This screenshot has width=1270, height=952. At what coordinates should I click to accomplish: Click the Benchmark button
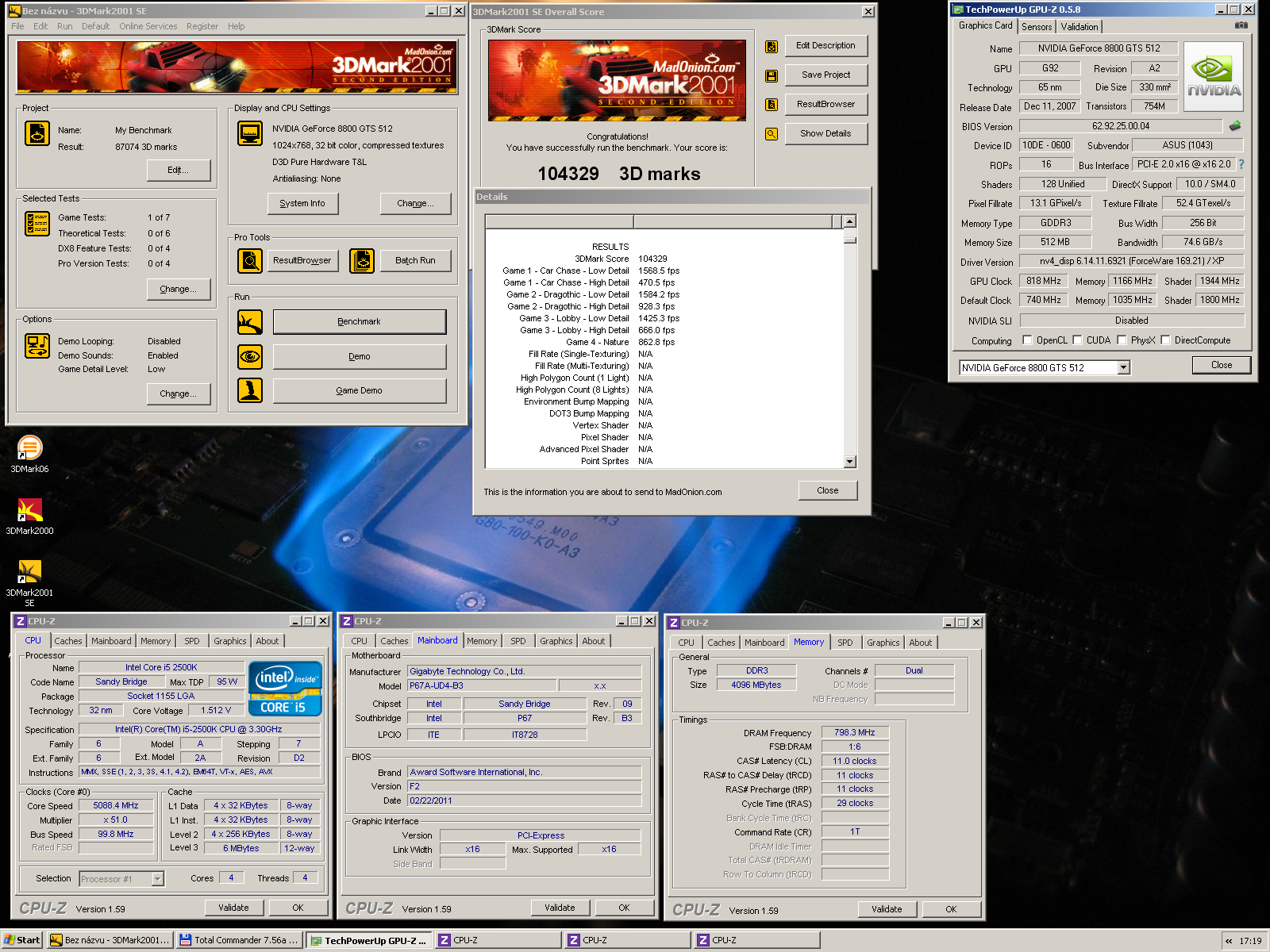[x=360, y=322]
